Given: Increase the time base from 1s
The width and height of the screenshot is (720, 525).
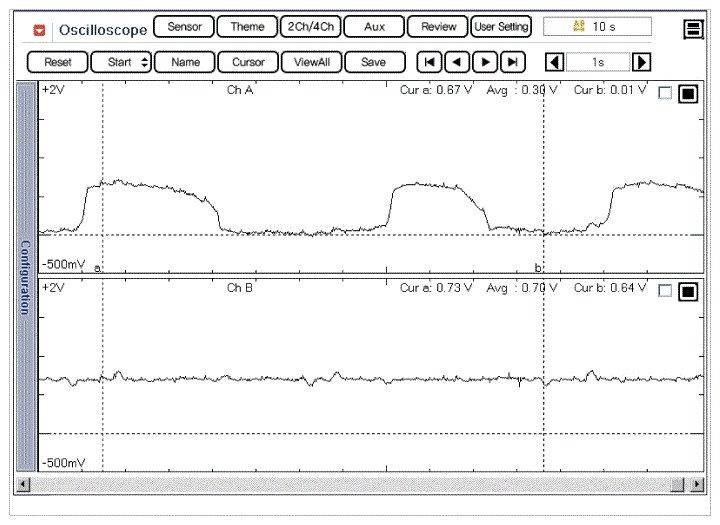Looking at the screenshot, I should coord(642,62).
